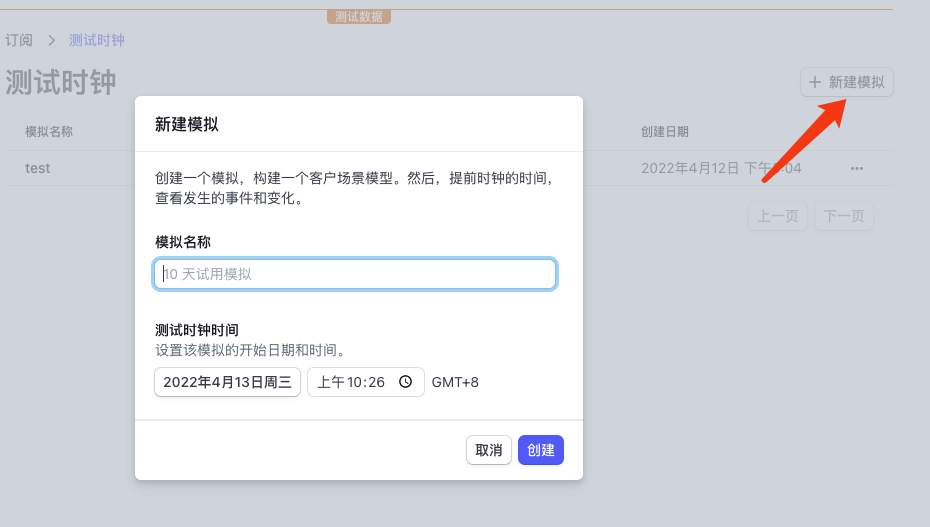Image resolution: width=930 pixels, height=527 pixels.
Task: Go to 订阅 in the breadcrumb
Action: pos(19,40)
